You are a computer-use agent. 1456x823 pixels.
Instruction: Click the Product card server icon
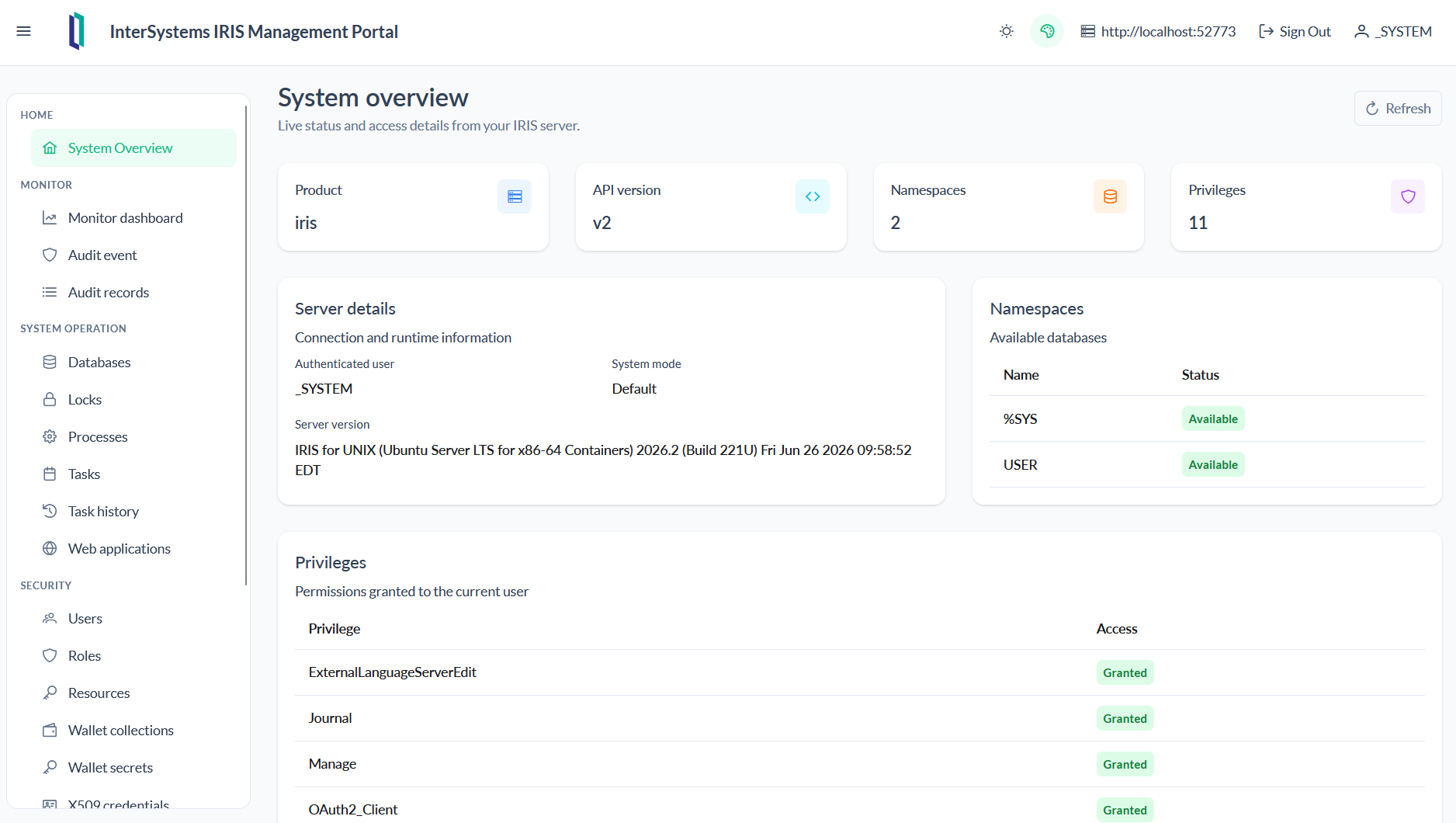[x=515, y=196]
